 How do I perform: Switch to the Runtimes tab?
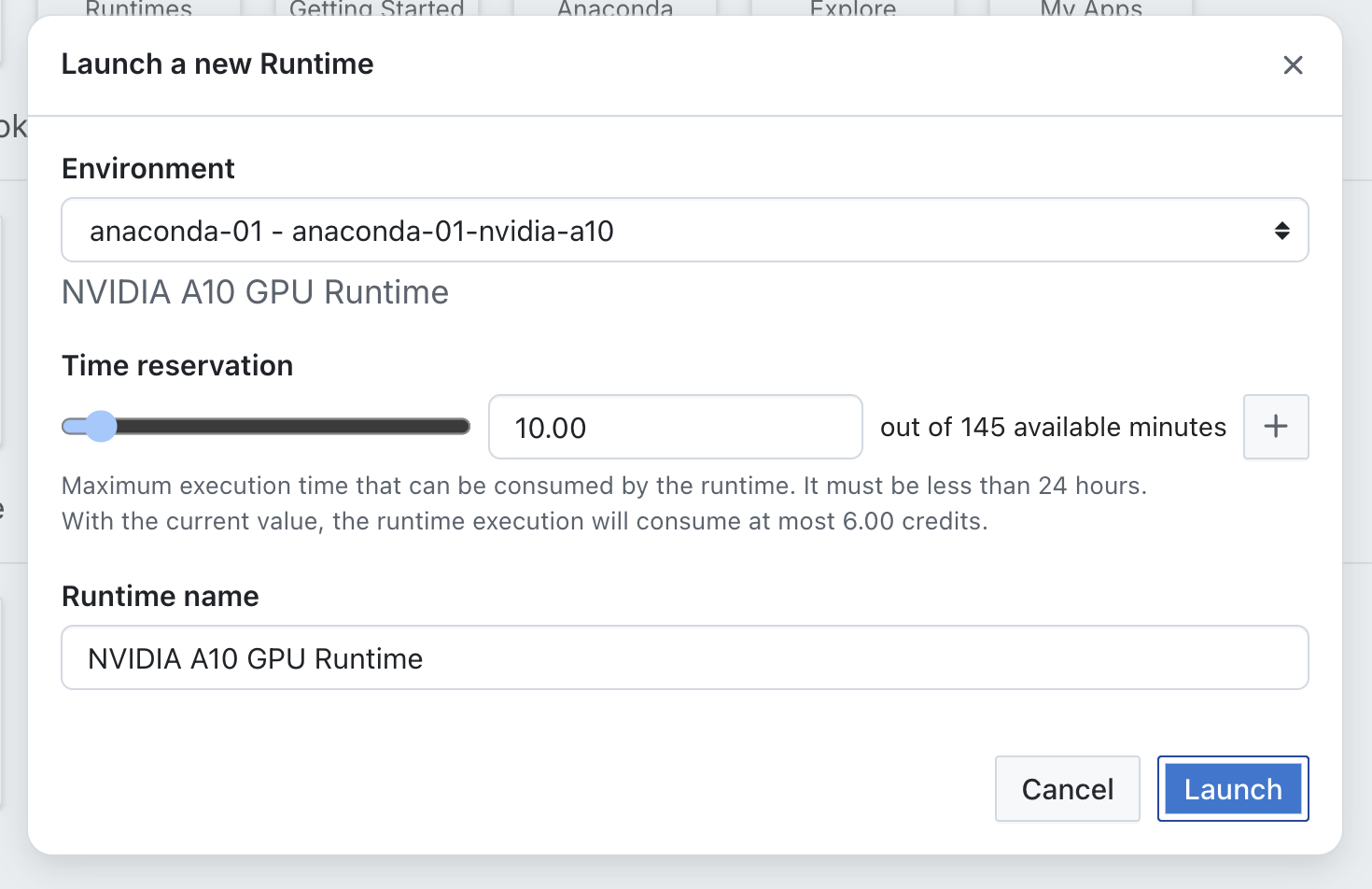[137, 9]
